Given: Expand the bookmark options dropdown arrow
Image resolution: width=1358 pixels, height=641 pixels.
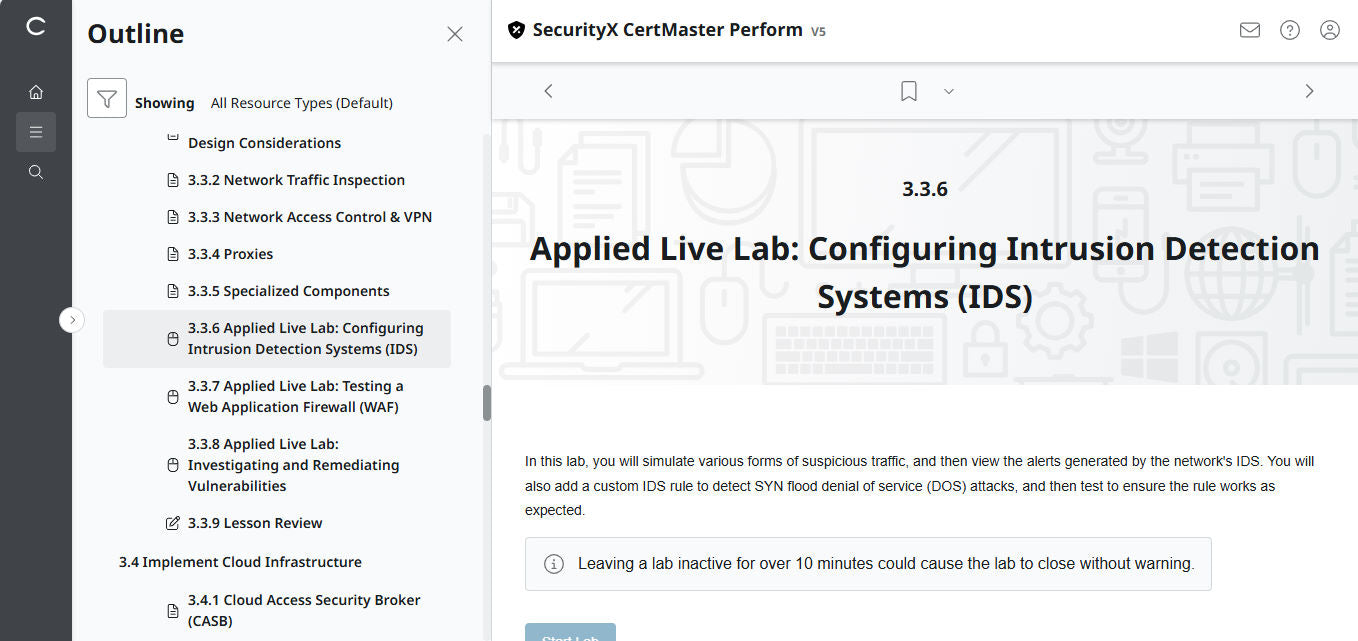Looking at the screenshot, I should click(x=949, y=91).
